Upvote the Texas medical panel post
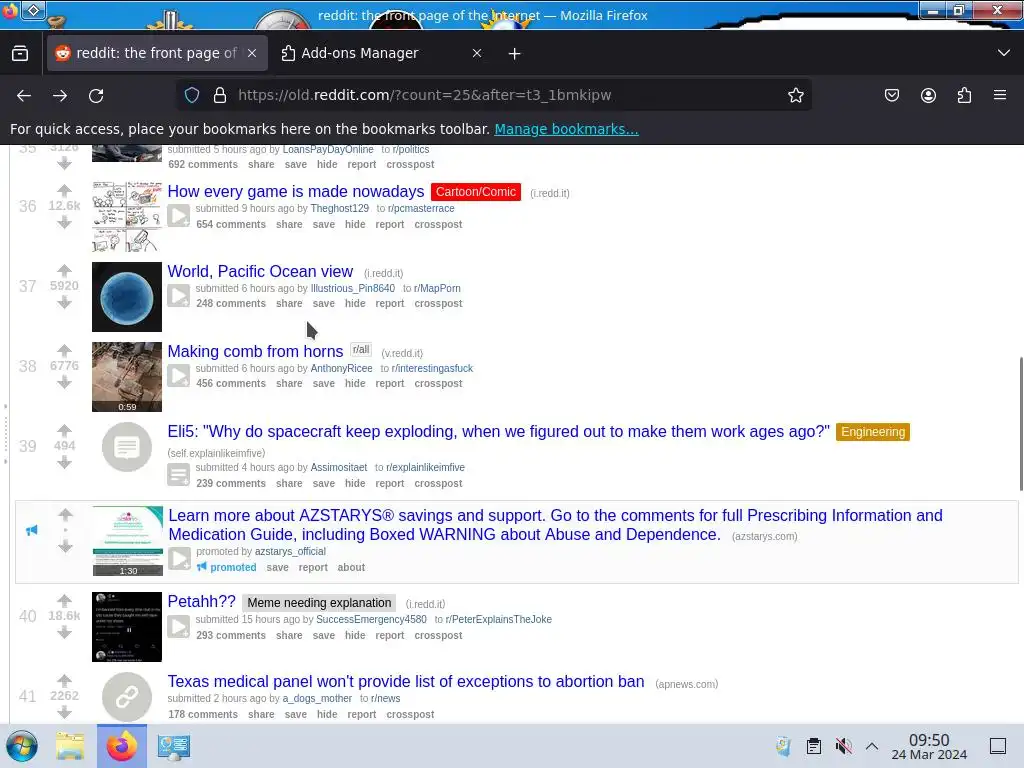This screenshot has height=768, width=1024. pos(64,680)
